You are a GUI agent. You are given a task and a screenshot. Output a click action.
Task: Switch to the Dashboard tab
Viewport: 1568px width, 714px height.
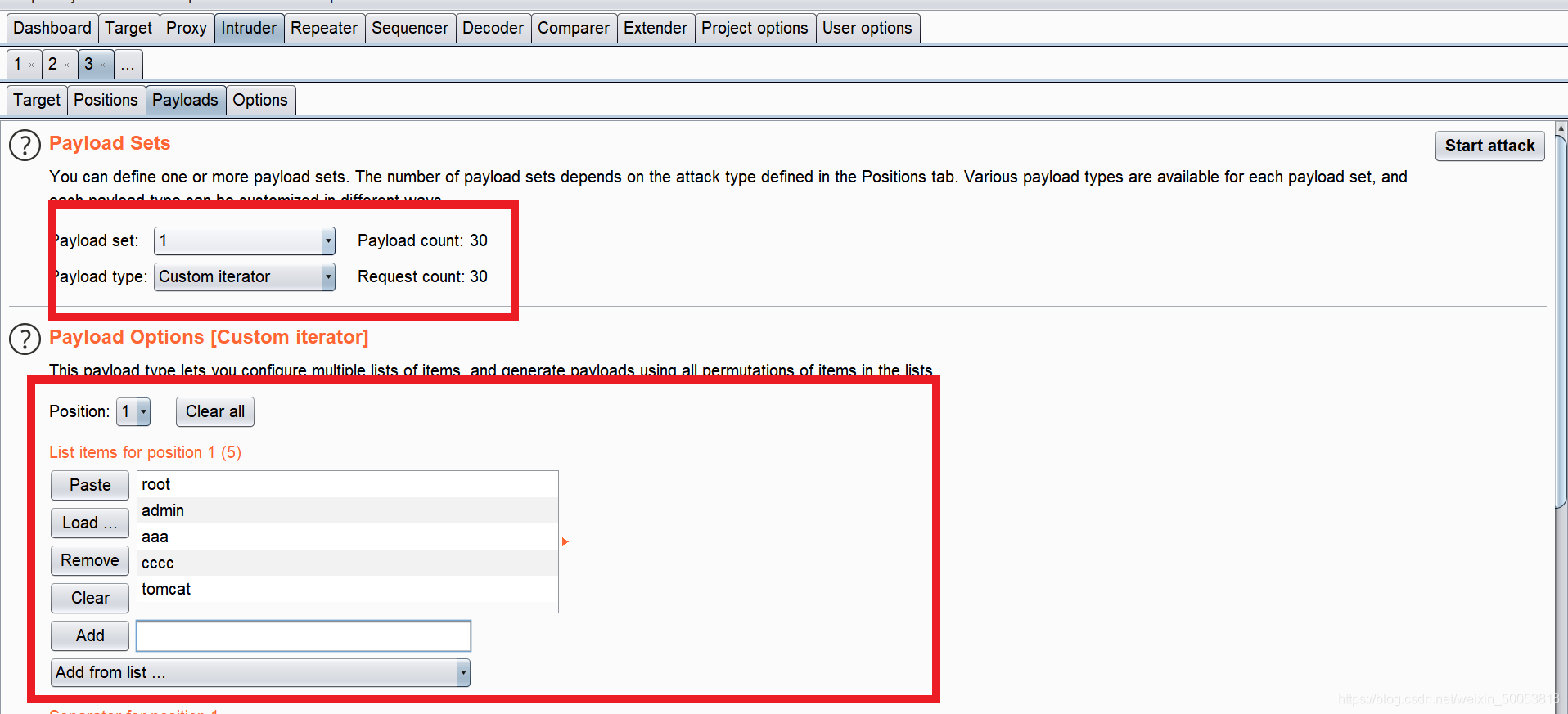52,28
